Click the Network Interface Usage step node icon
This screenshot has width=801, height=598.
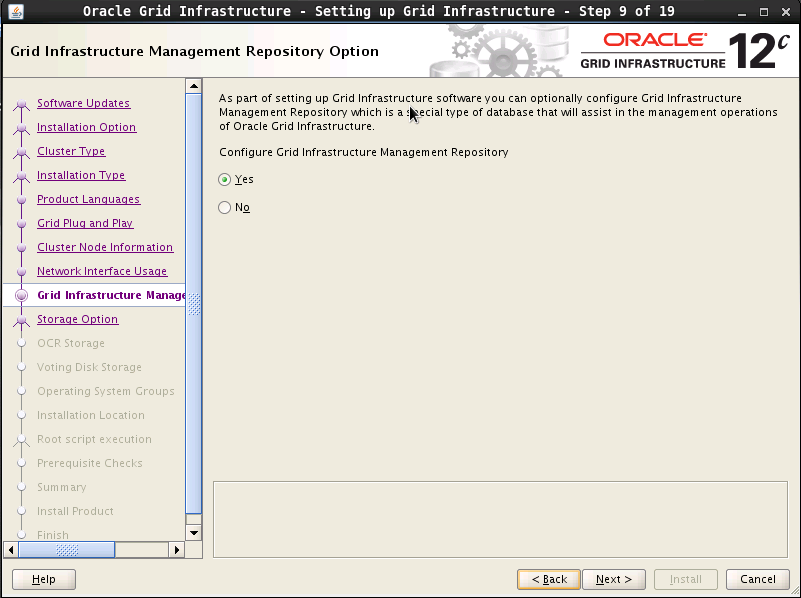(x=21, y=272)
